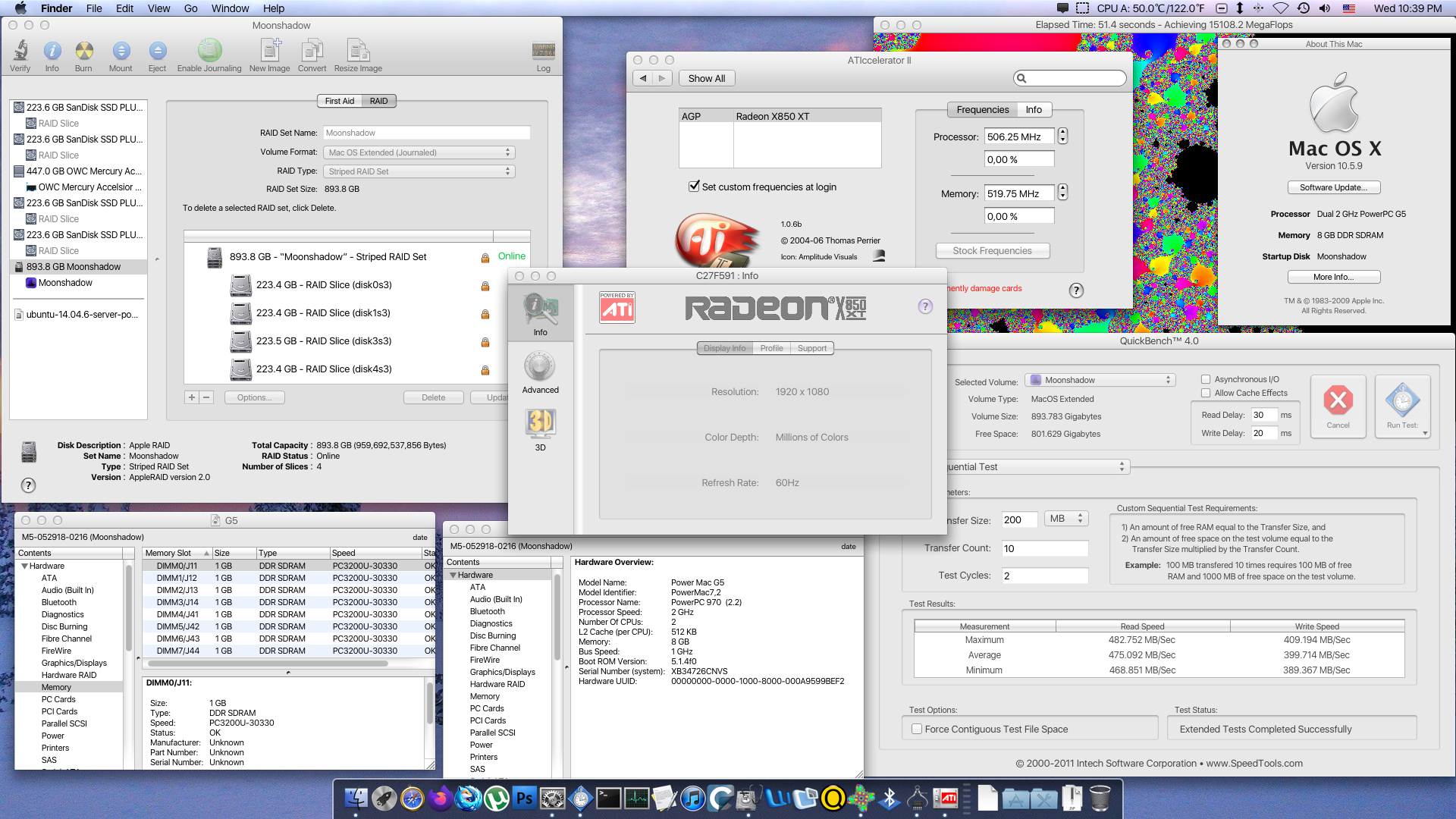Enable Asynchronous I/O checkbox
Screen dimensions: 1456x819
[x=1206, y=379]
